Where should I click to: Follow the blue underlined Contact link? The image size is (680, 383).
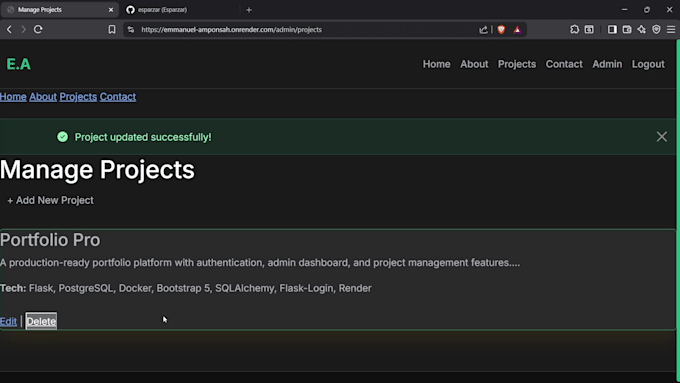point(118,97)
